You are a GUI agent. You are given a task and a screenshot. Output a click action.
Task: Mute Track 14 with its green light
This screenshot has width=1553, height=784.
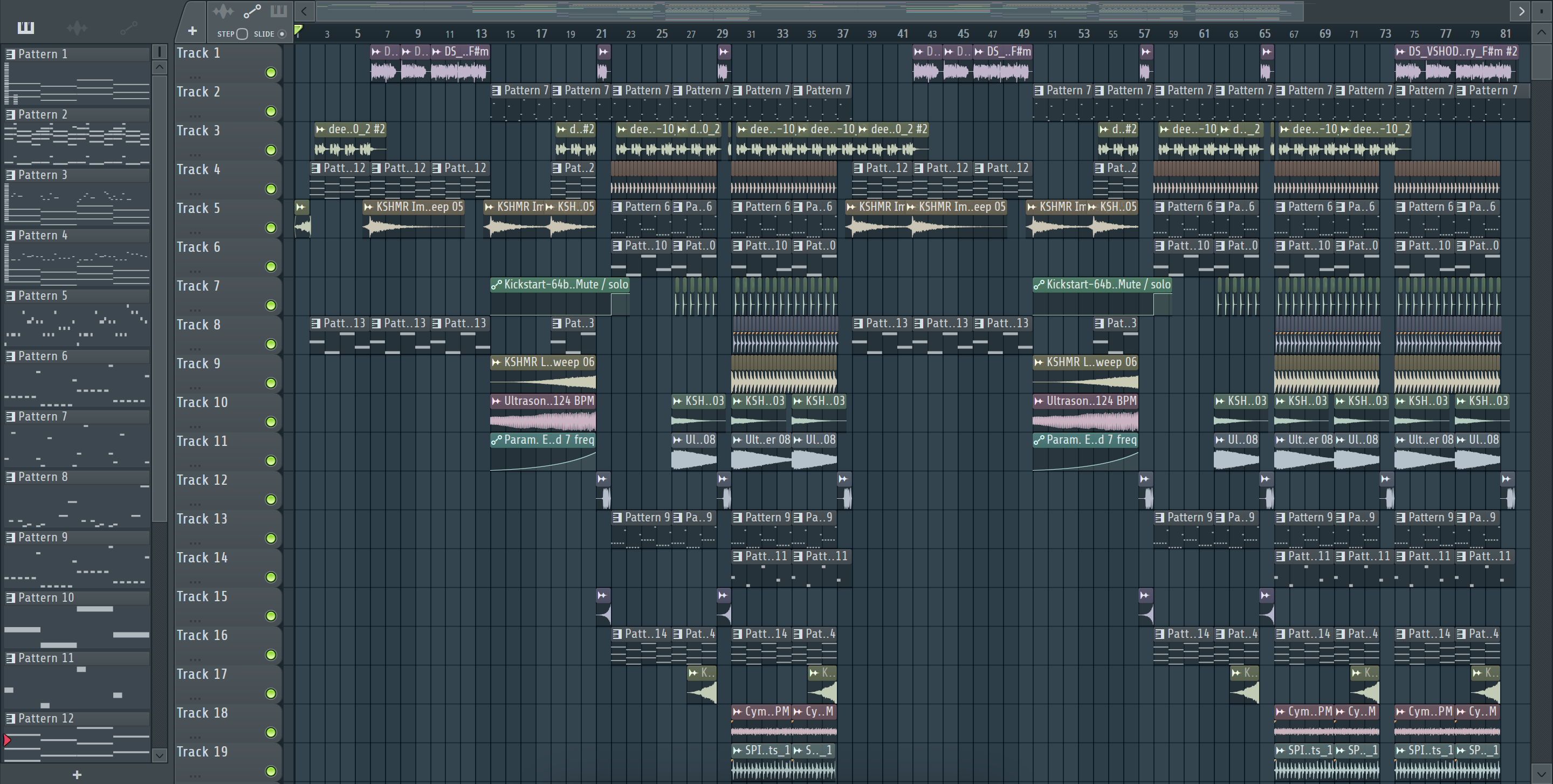point(271,577)
